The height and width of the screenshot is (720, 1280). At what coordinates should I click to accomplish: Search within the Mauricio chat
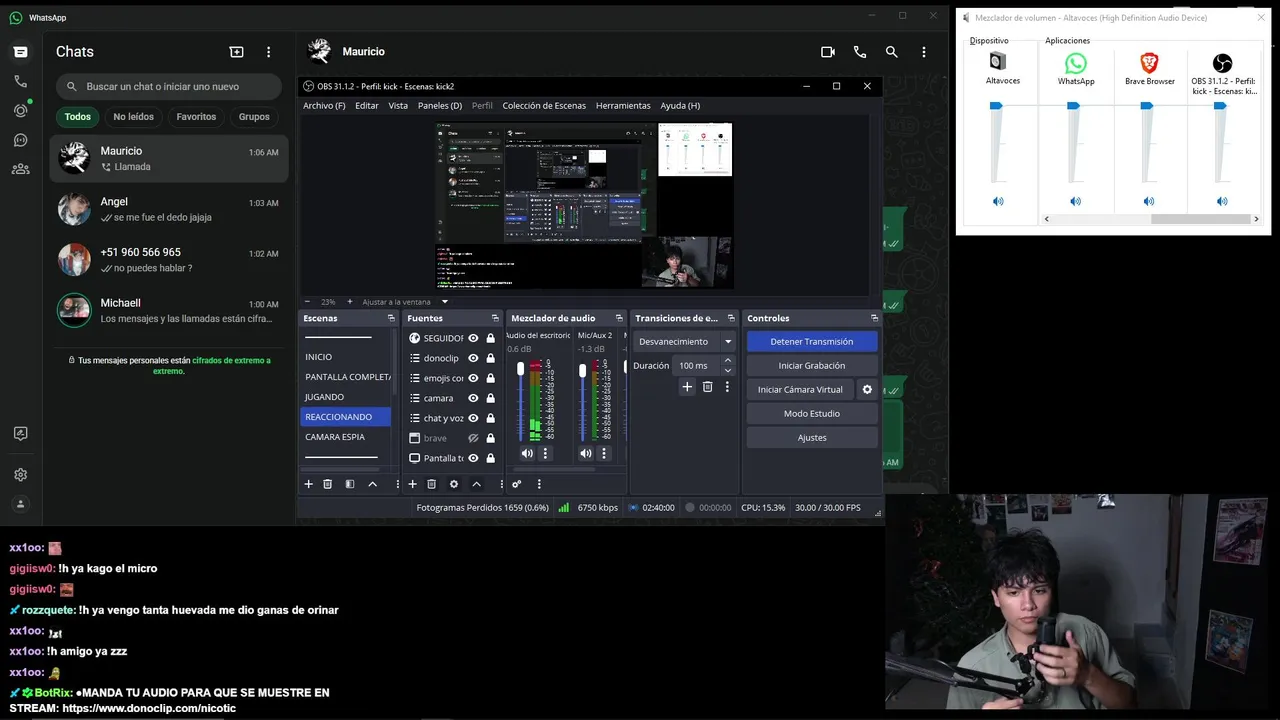pos(891,52)
